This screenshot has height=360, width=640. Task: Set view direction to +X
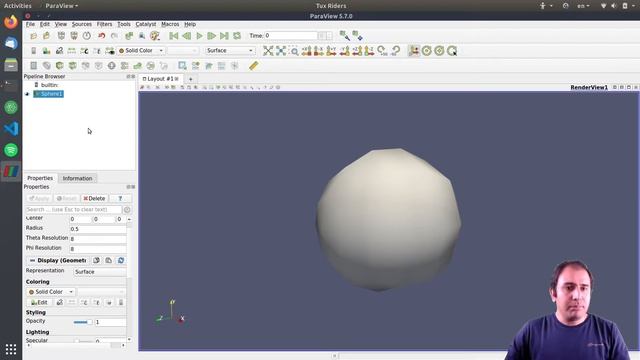[306, 51]
